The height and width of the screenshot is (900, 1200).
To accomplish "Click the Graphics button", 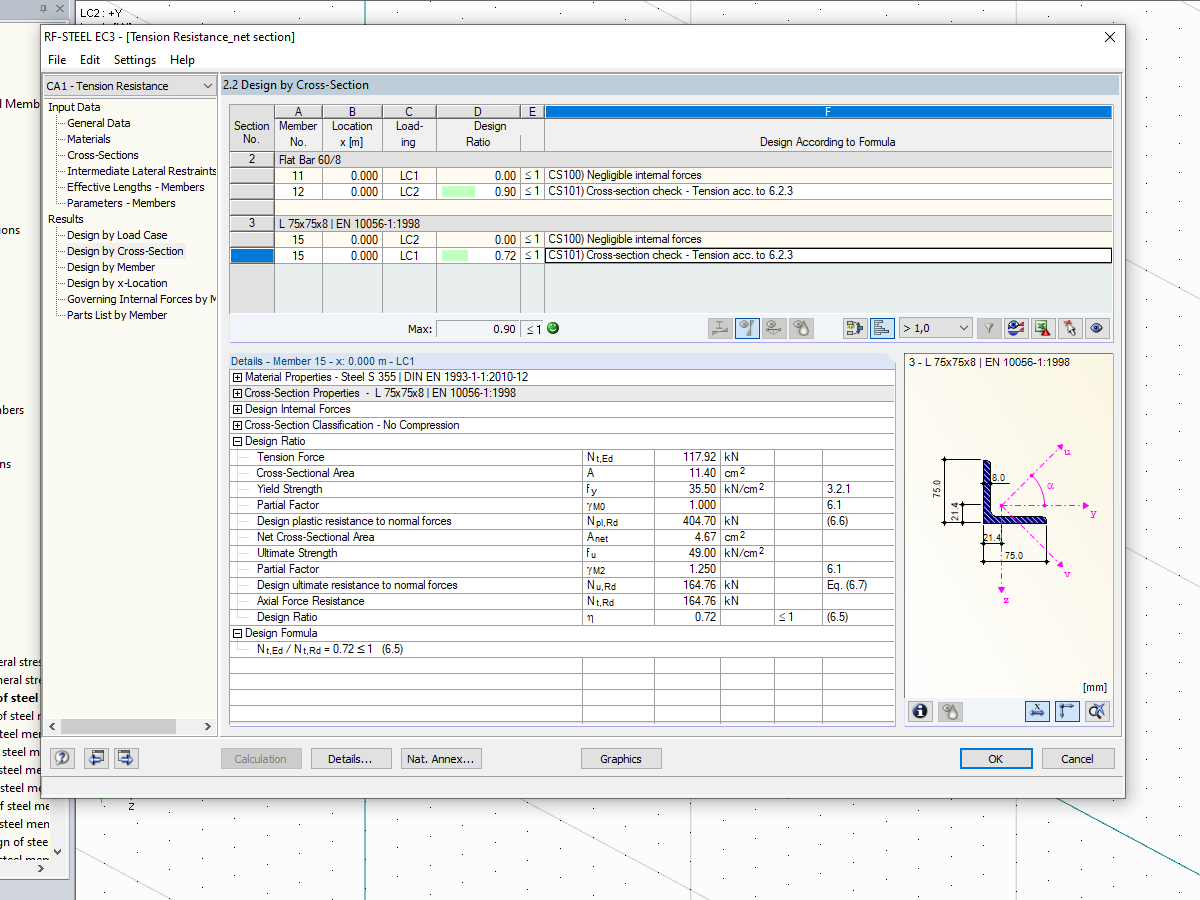I will coord(620,758).
